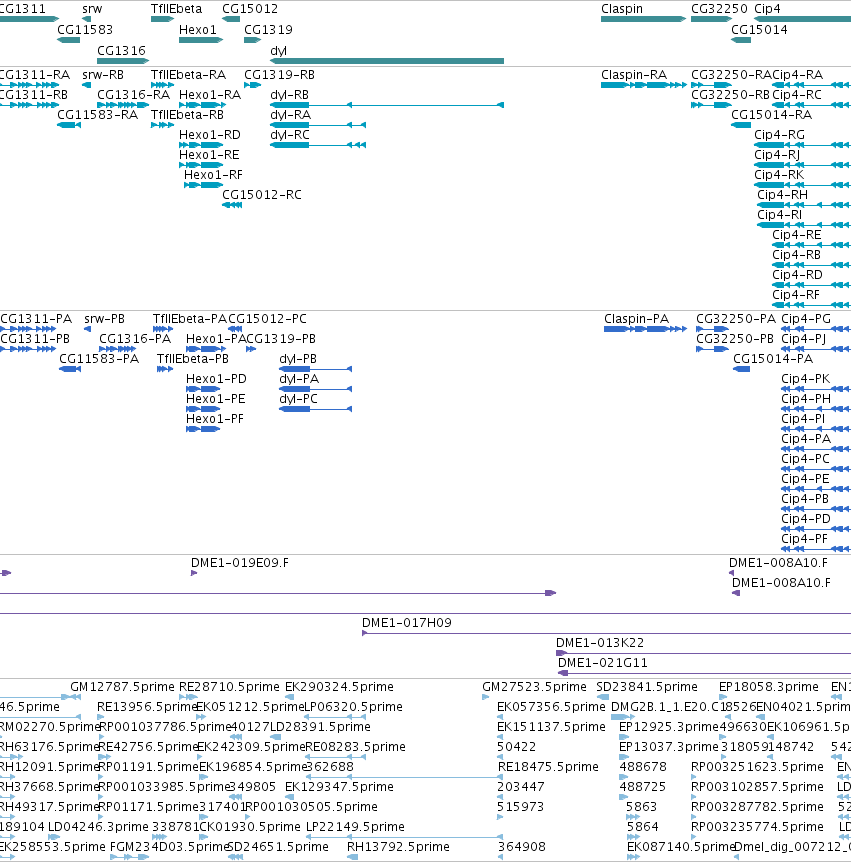The width and height of the screenshot is (851, 862).
Task: Select the TfIIEbeta-RA transcript label
Action: click(189, 75)
